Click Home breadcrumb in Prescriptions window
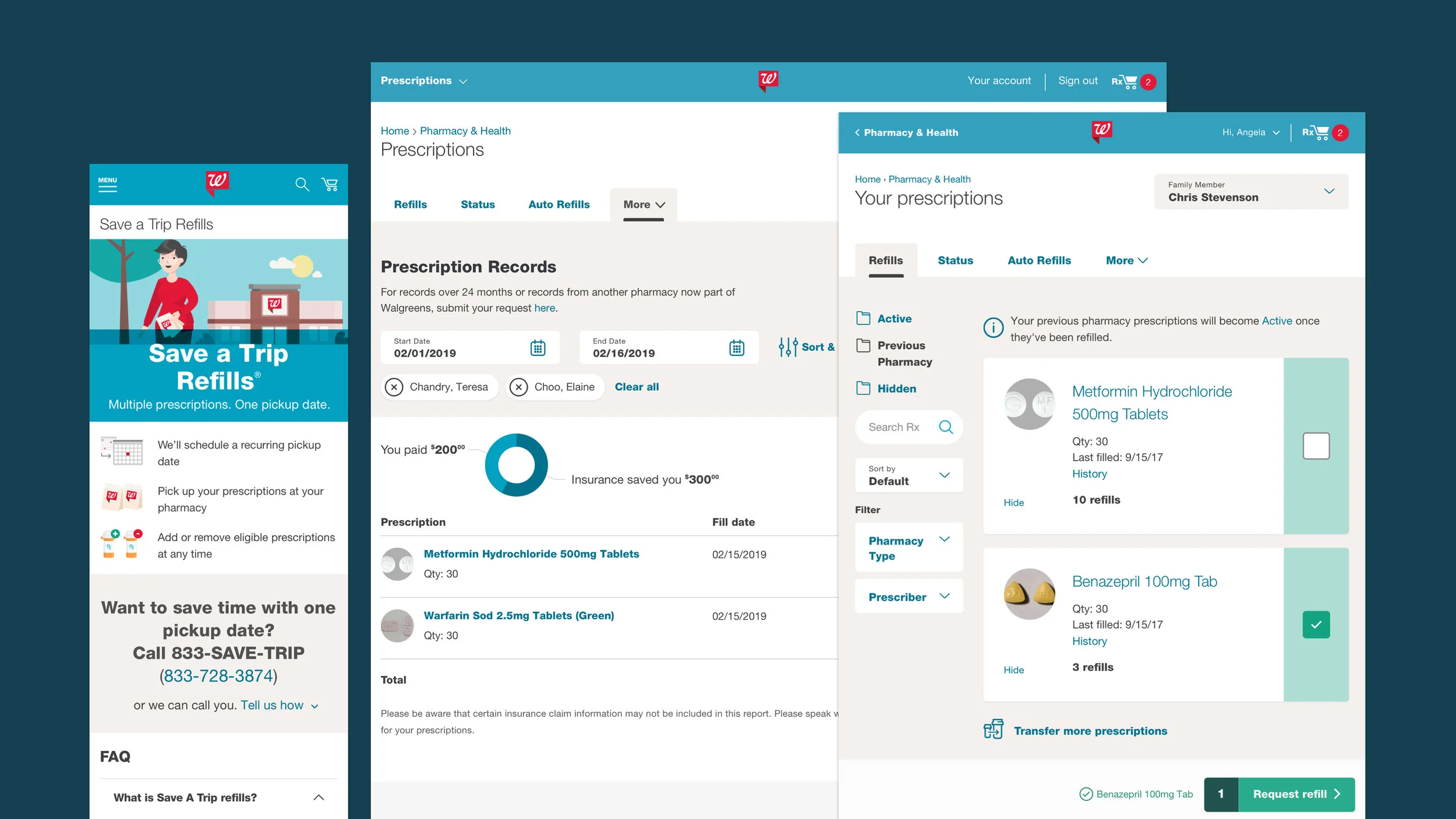Viewport: 1456px width, 819px height. point(394,131)
